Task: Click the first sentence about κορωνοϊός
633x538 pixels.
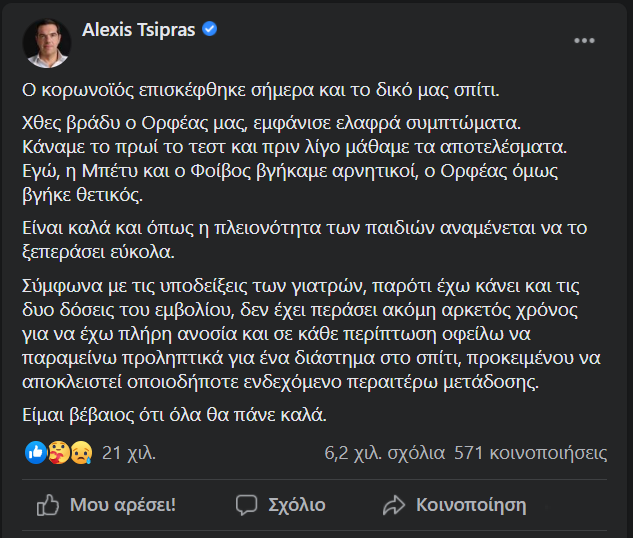Action: 260,90
